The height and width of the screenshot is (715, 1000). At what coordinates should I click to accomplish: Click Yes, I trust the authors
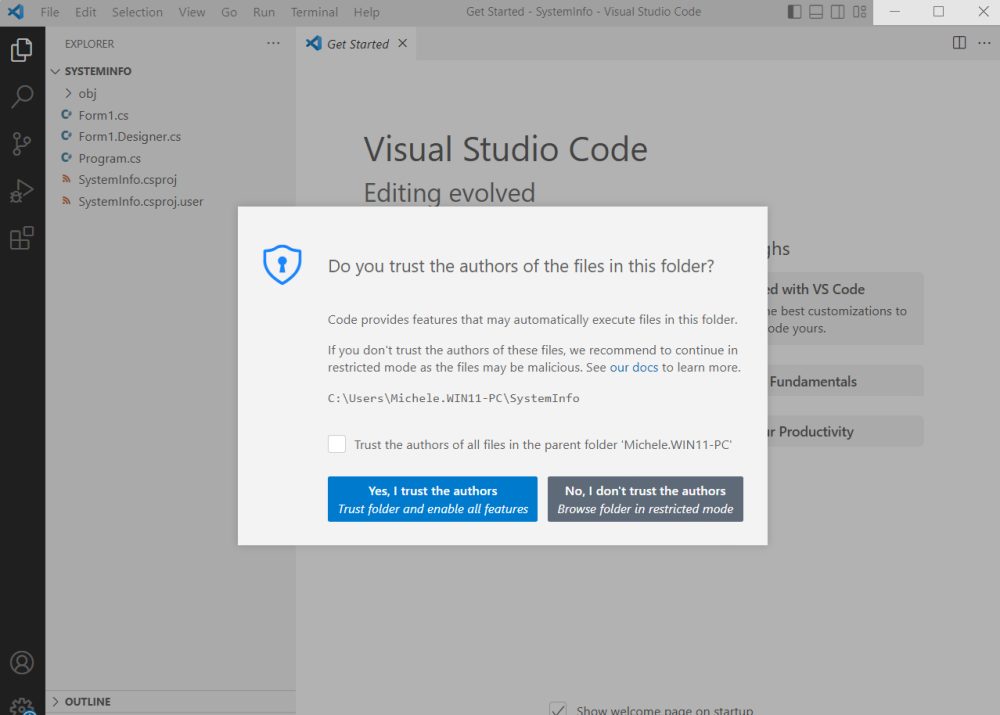(432, 499)
